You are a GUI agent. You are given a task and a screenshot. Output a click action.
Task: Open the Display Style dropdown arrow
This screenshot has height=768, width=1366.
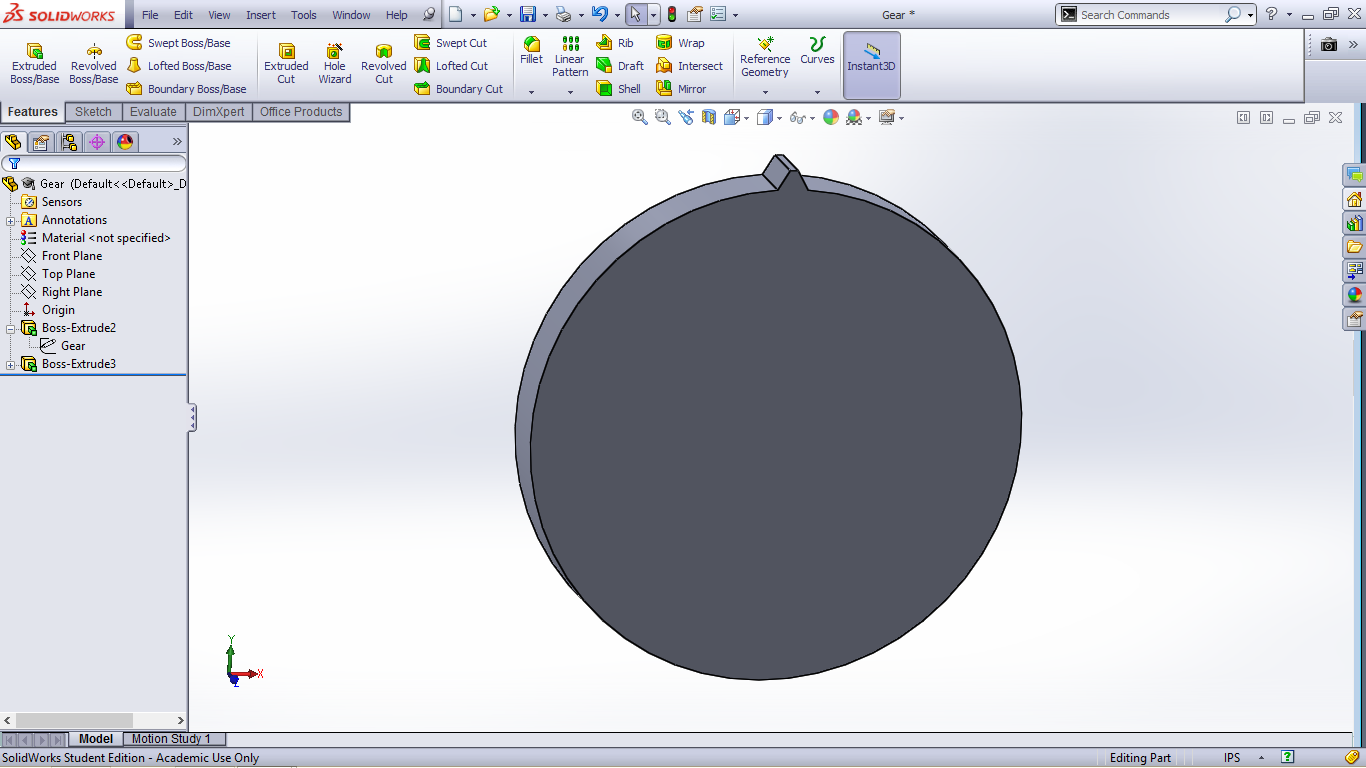pyautogui.click(x=781, y=118)
